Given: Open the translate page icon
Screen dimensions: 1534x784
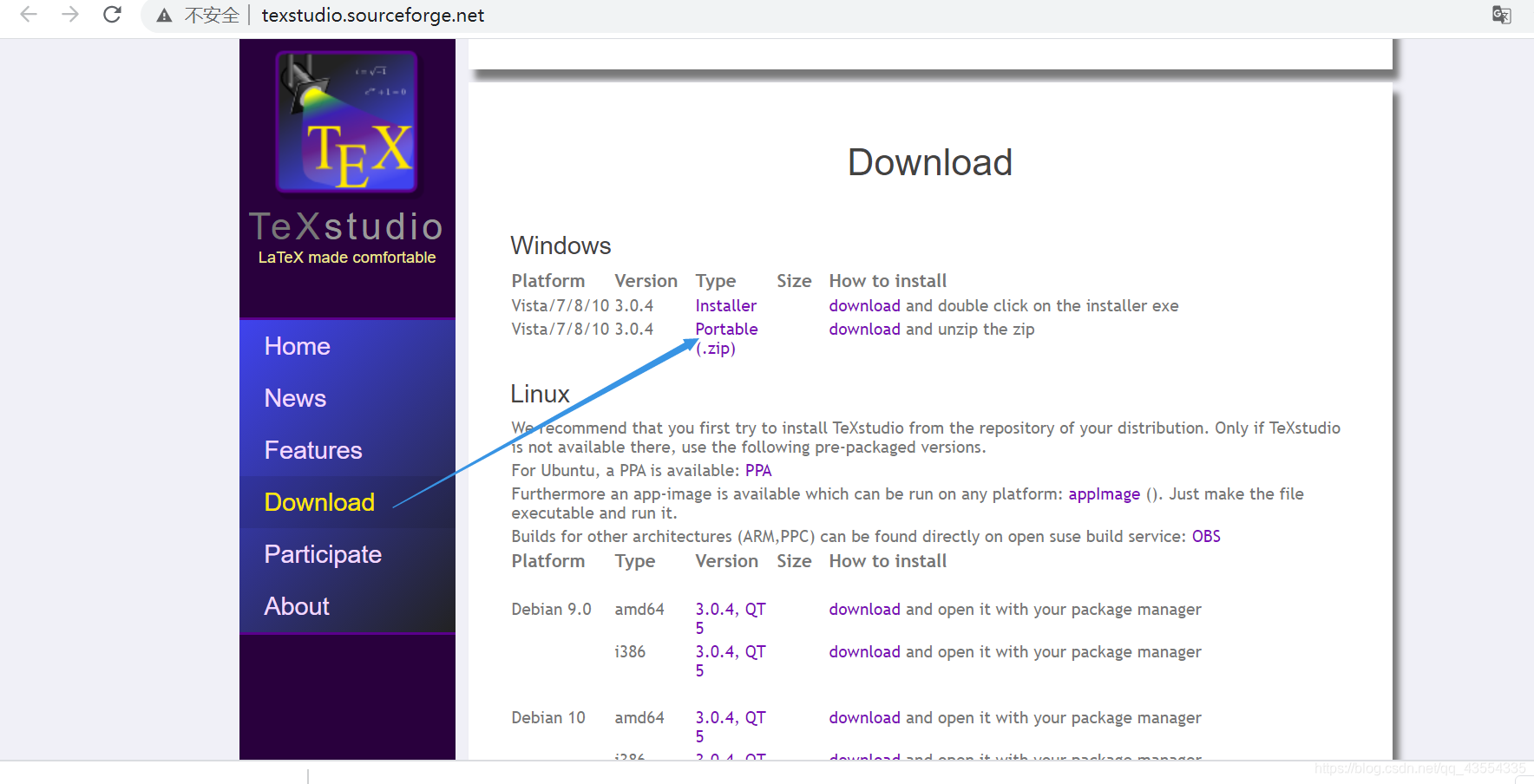Looking at the screenshot, I should tap(1501, 15).
